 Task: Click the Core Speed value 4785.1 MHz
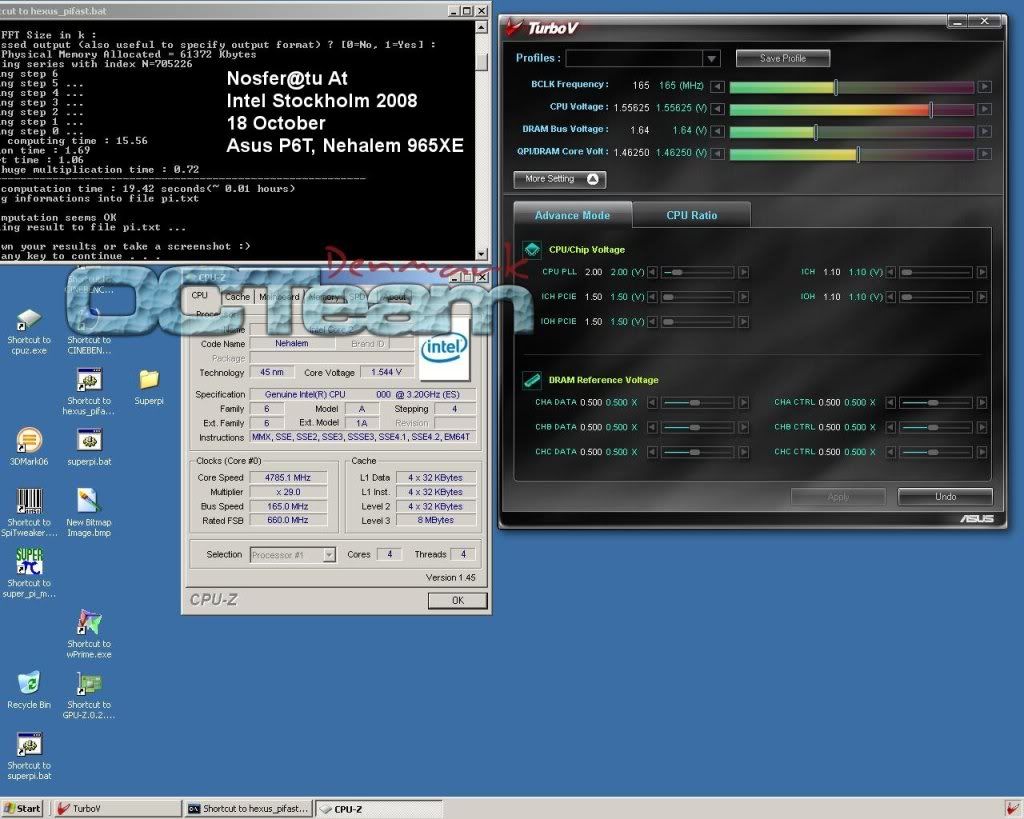[287, 477]
